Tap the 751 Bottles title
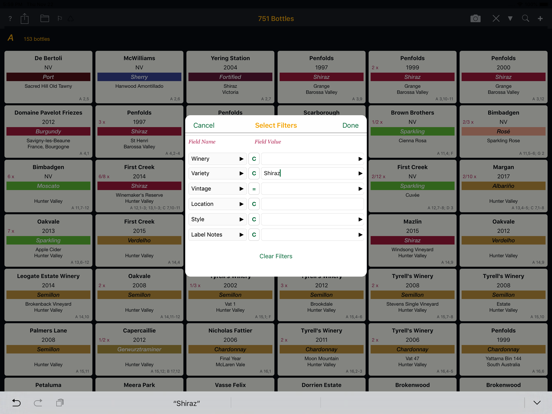Image resolution: width=552 pixels, height=414 pixels. tap(276, 19)
